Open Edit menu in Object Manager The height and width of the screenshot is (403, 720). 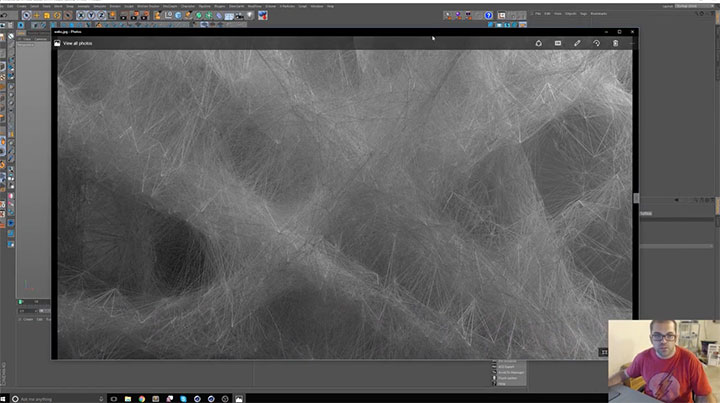(x=547, y=14)
